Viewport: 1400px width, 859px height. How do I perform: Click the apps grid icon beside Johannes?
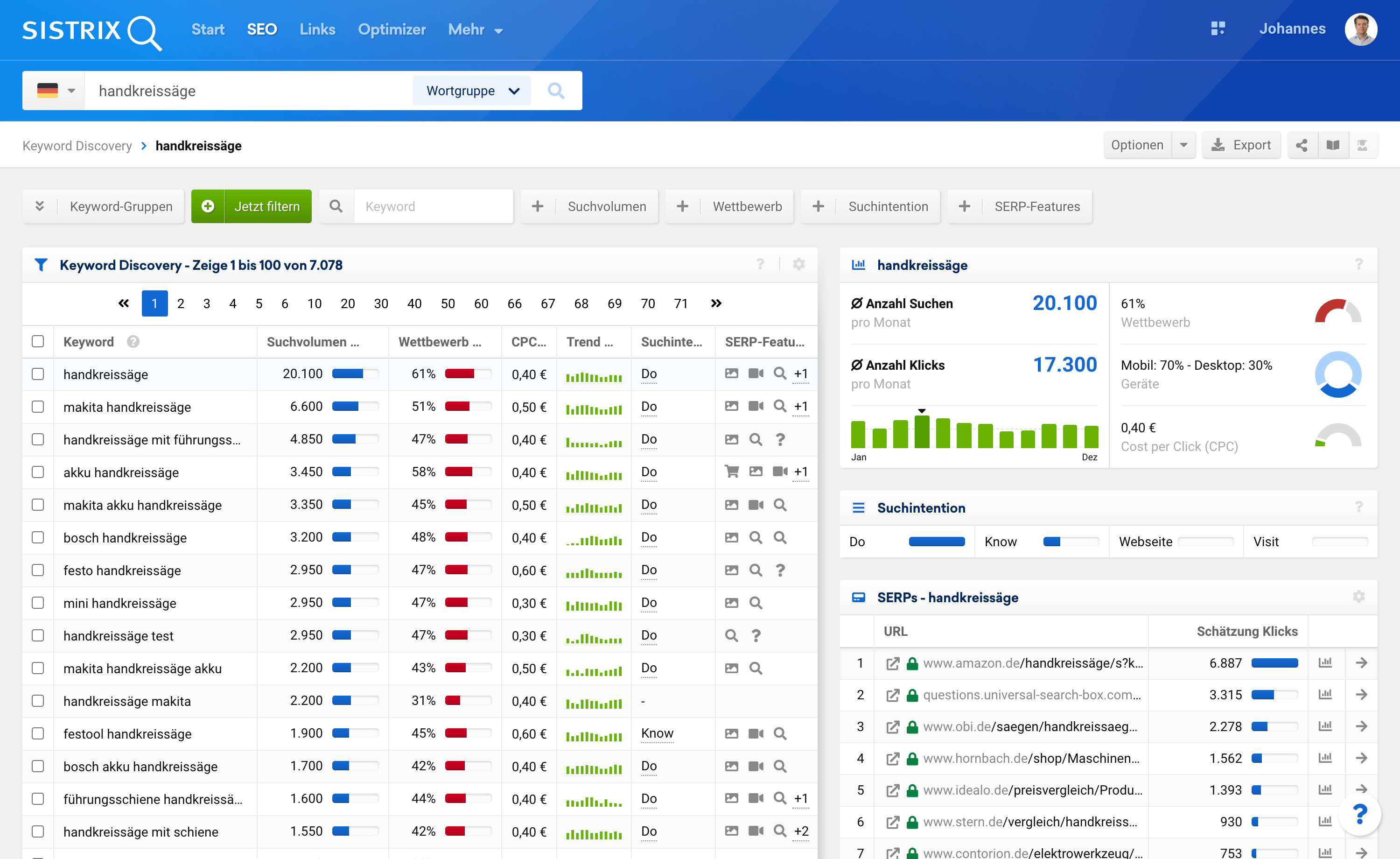(x=1218, y=28)
